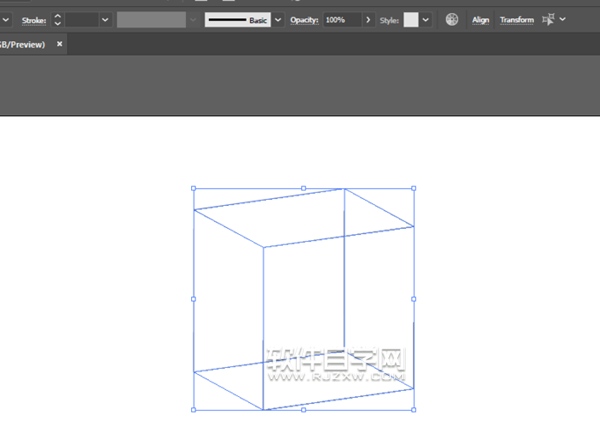Expand the stroke weight dropdown arrow
The height and width of the screenshot is (433, 600).
(105, 19)
